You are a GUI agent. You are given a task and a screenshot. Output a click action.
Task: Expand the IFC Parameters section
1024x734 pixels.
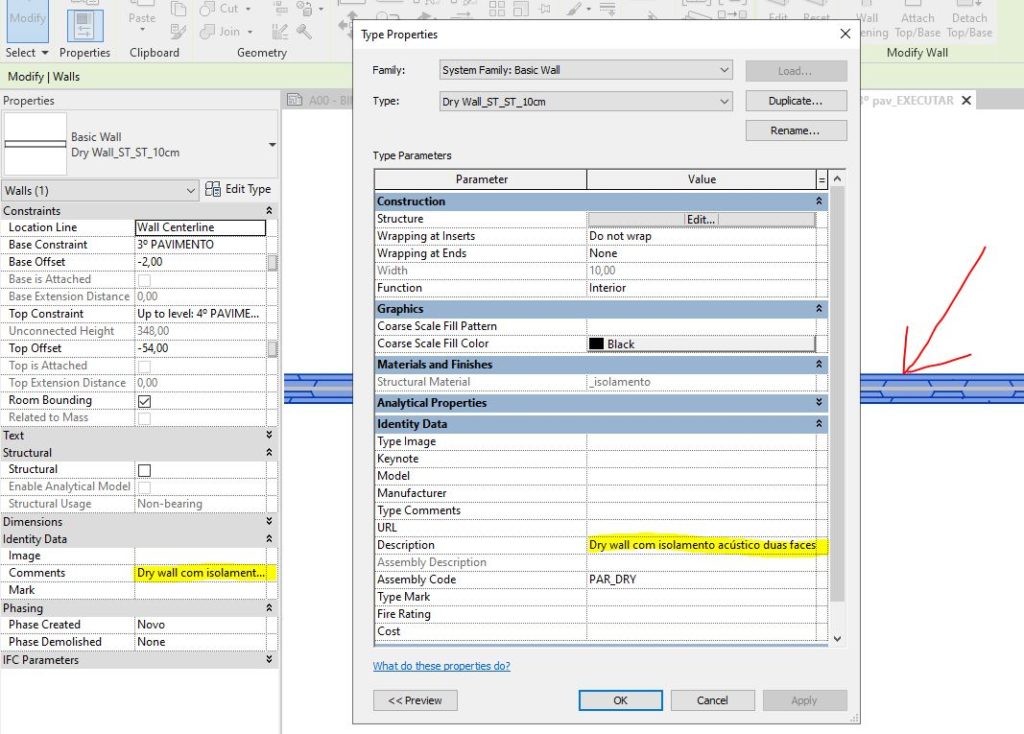coord(269,660)
